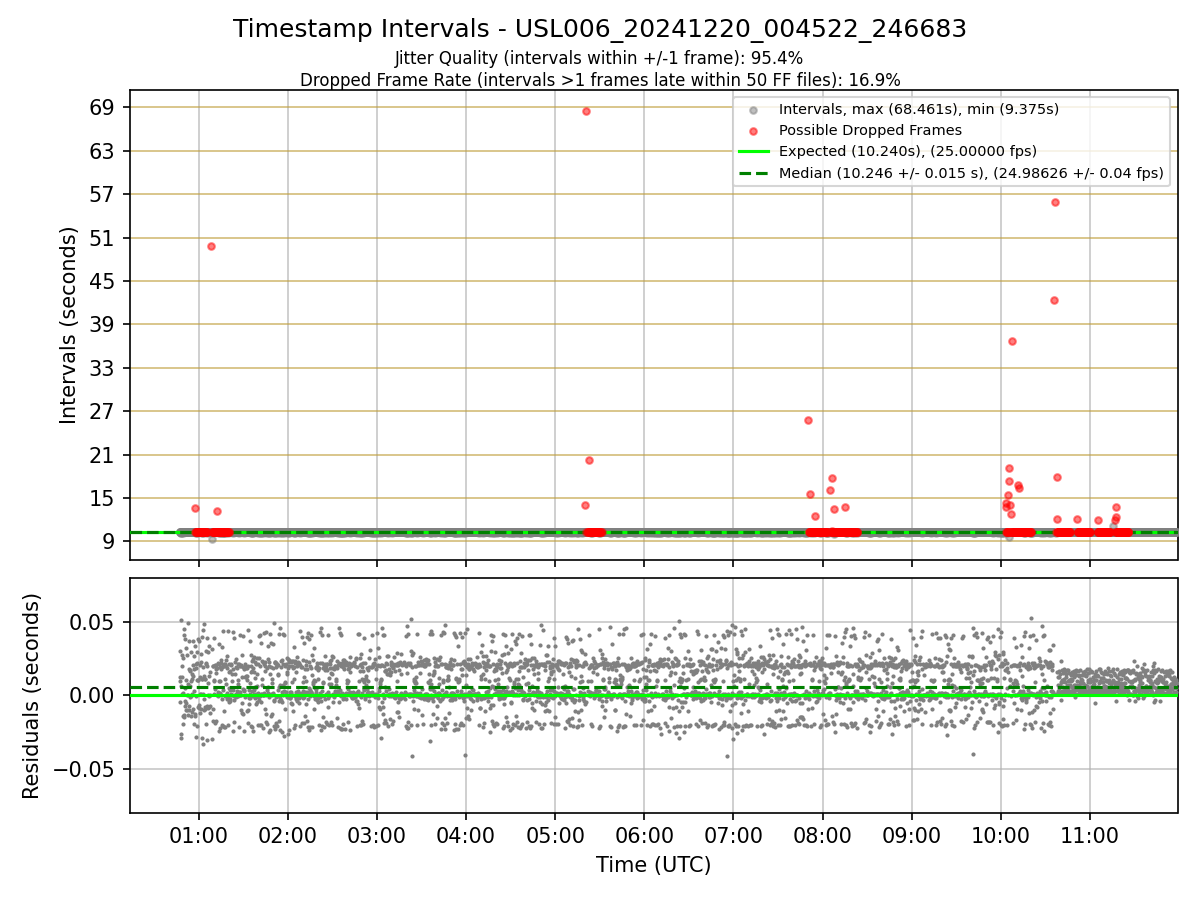Click legend entry Median (10.246 +/- 0.015 s)
The height and width of the screenshot is (900, 1200).
tap(971, 173)
